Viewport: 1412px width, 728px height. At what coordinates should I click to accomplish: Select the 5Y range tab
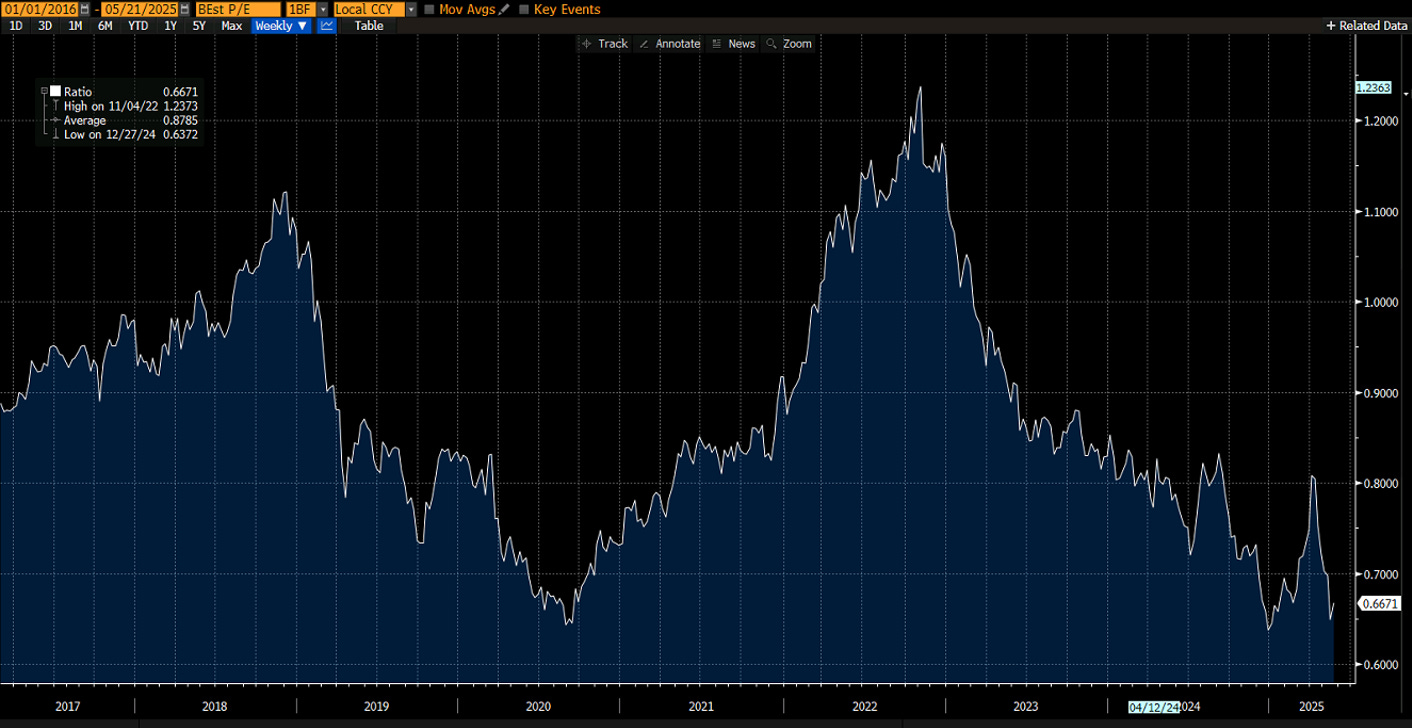(x=199, y=26)
